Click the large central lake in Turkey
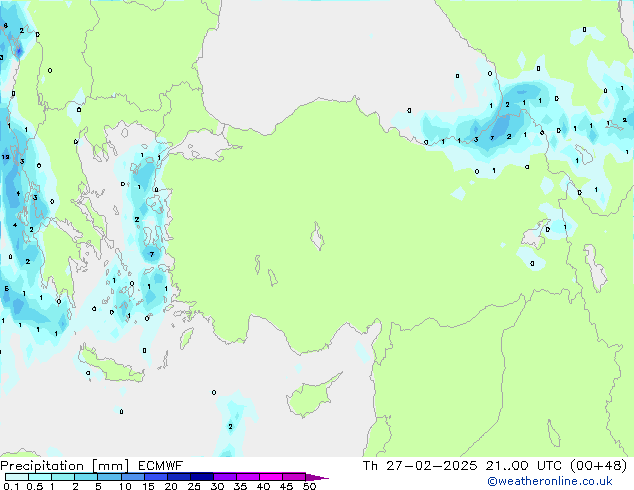Viewport: 634px width, 490px height. tap(317, 237)
